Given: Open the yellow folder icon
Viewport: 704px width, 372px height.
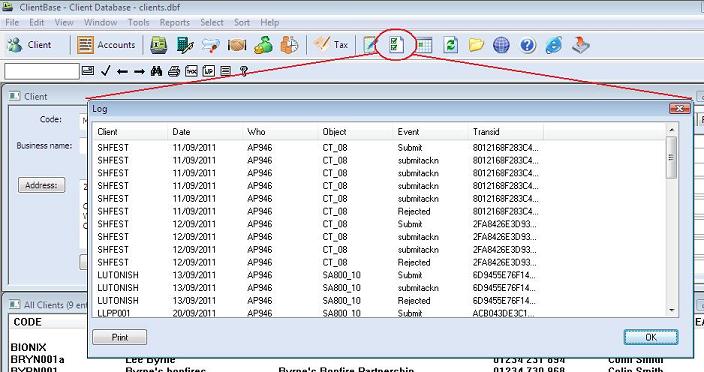Looking at the screenshot, I should pyautogui.click(x=476, y=45).
